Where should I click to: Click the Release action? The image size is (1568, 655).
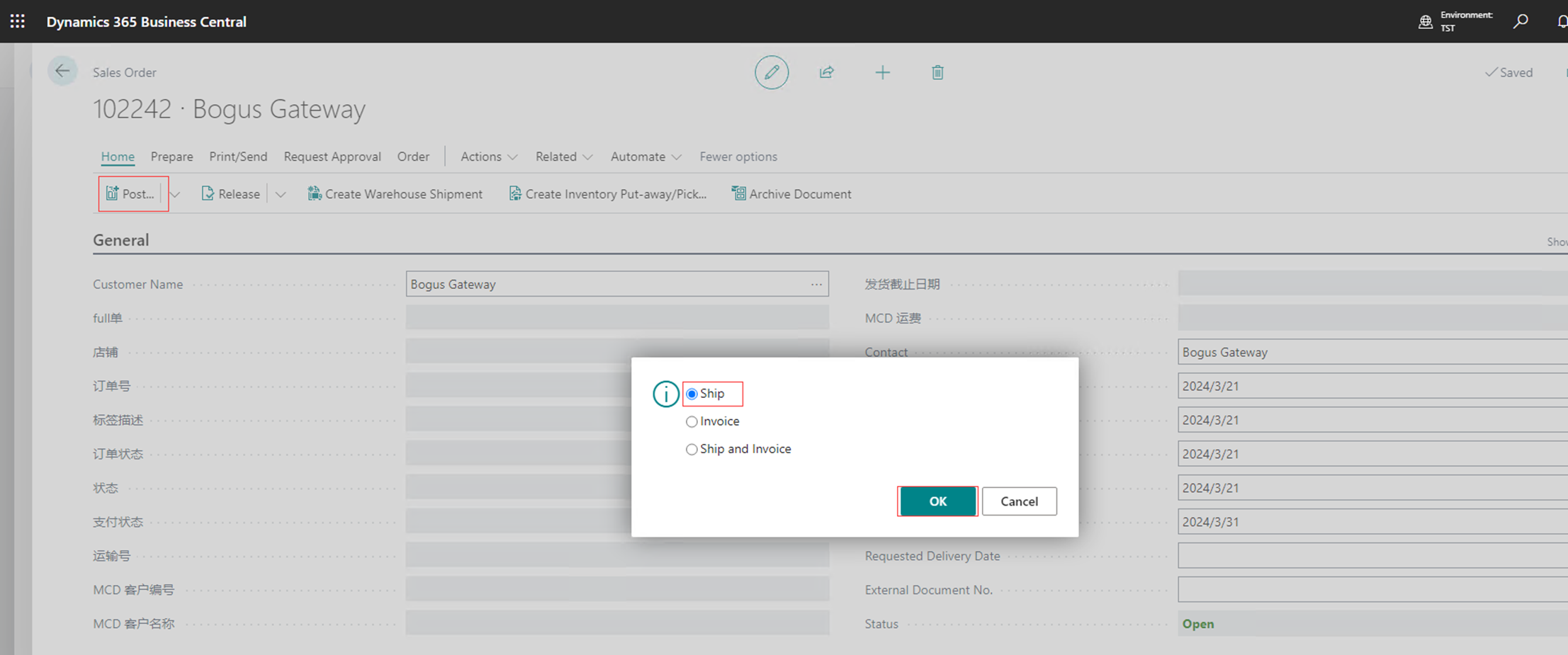click(231, 194)
